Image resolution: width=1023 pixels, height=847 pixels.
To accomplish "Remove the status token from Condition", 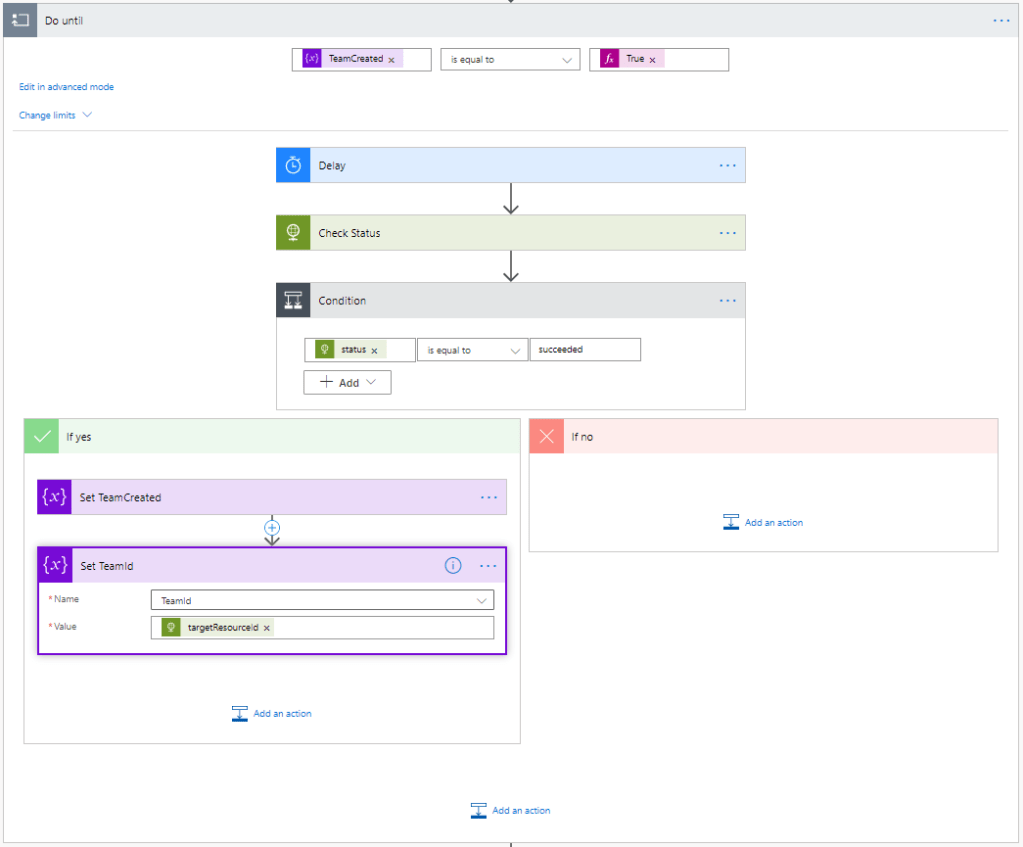I will click(x=374, y=351).
